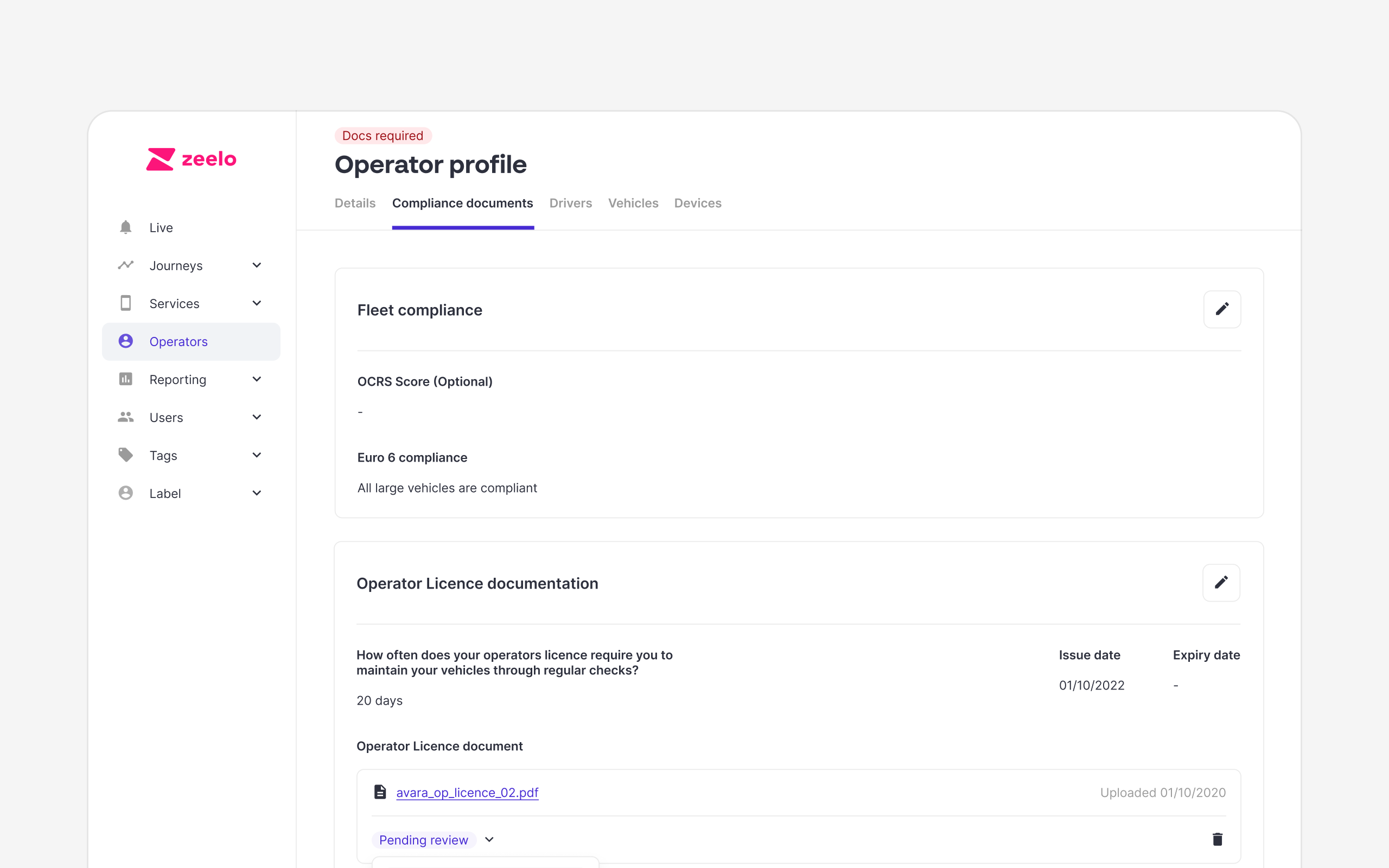This screenshot has height=868, width=1389.
Task: Expand the Users menu chevron
Action: (257, 417)
